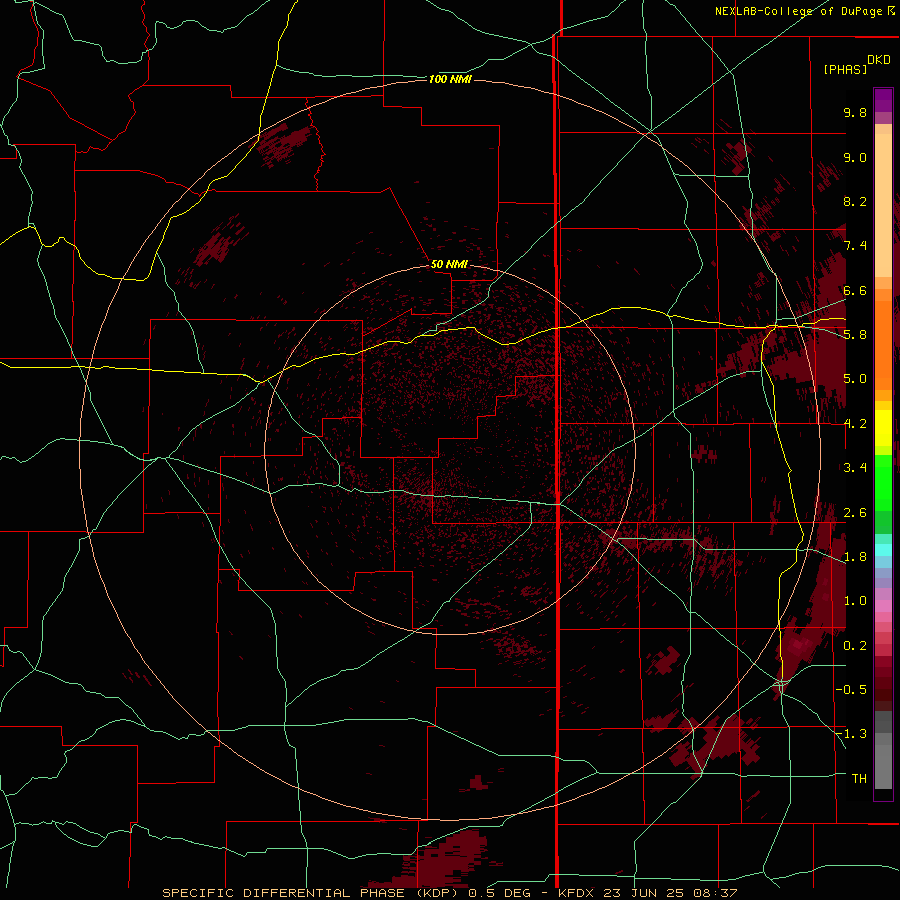Click the 1.8 scale value
Image resolution: width=900 pixels, height=900 pixels.
point(855,557)
